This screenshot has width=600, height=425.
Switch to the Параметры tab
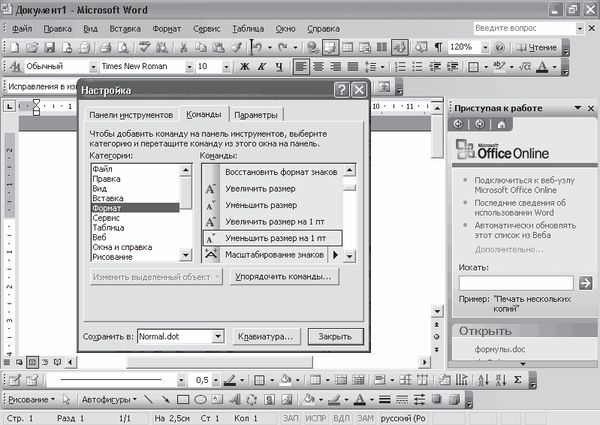257,115
